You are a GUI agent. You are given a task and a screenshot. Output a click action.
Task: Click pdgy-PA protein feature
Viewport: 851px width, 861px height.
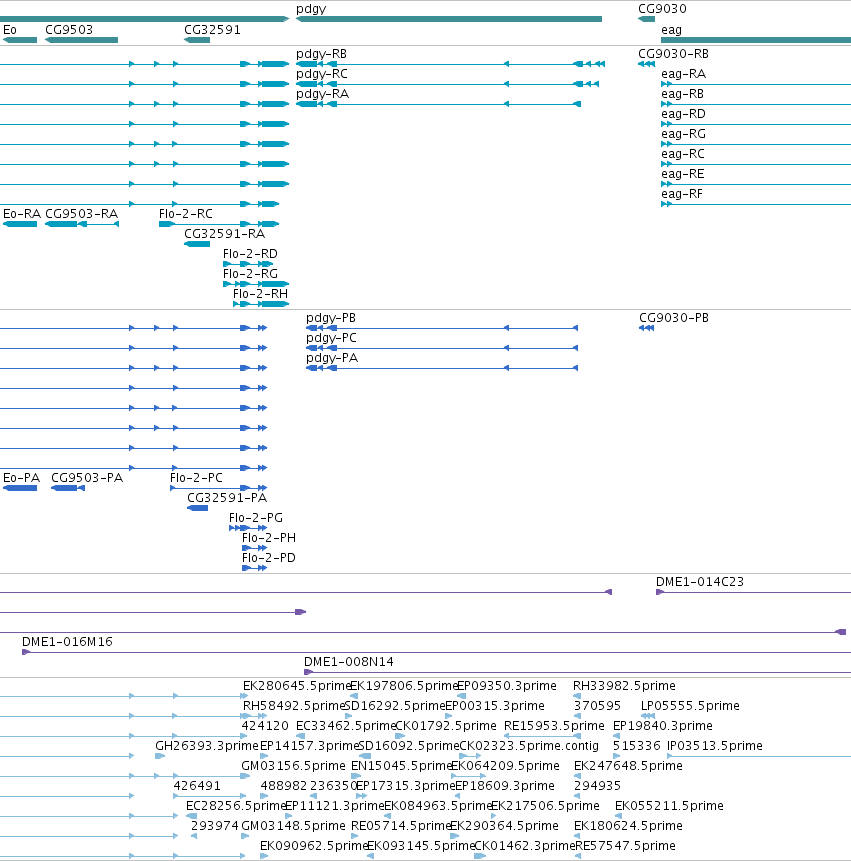click(x=442, y=368)
